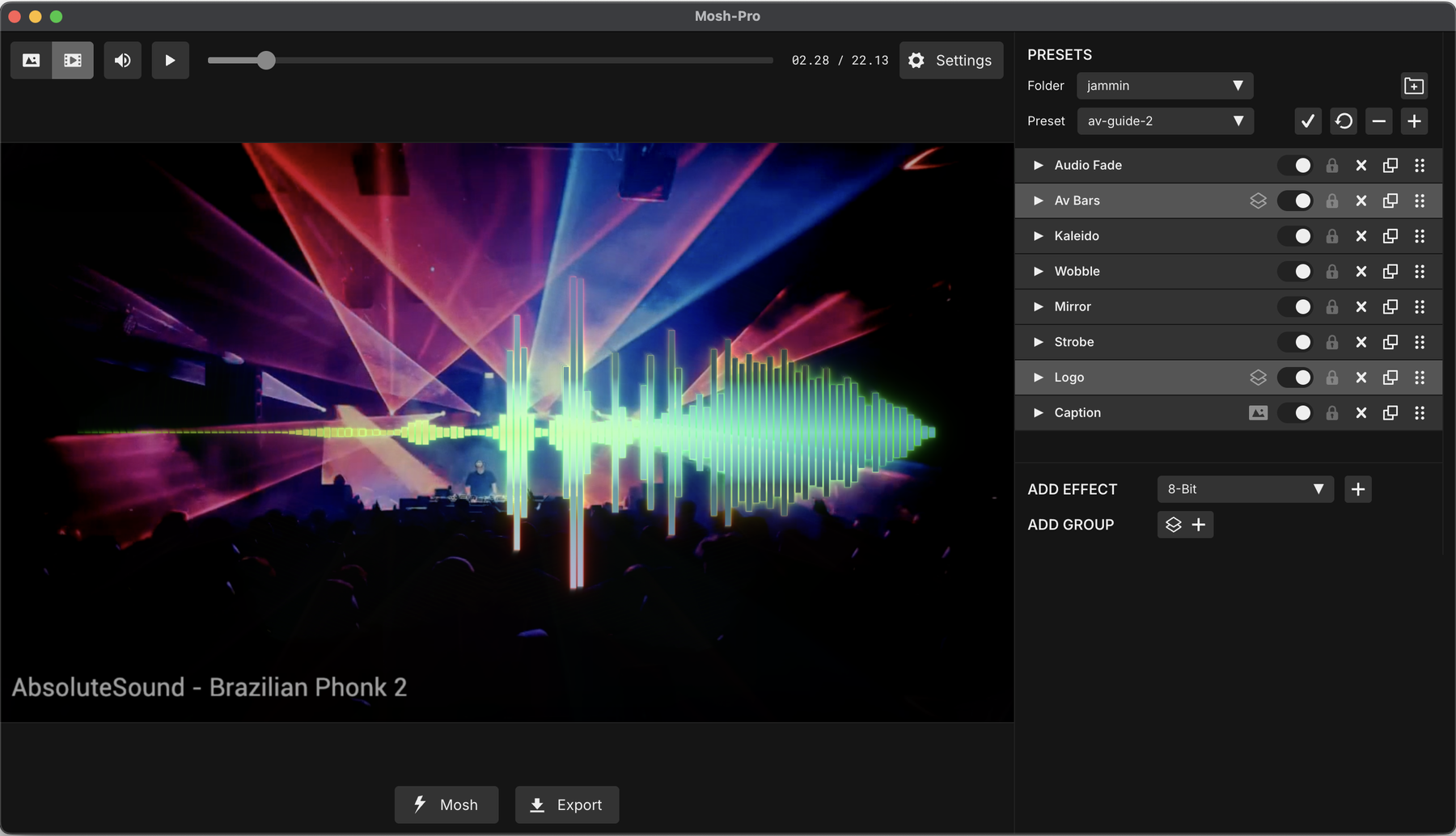This screenshot has height=836, width=1456.
Task: Add a new effect group
Action: [1185, 525]
